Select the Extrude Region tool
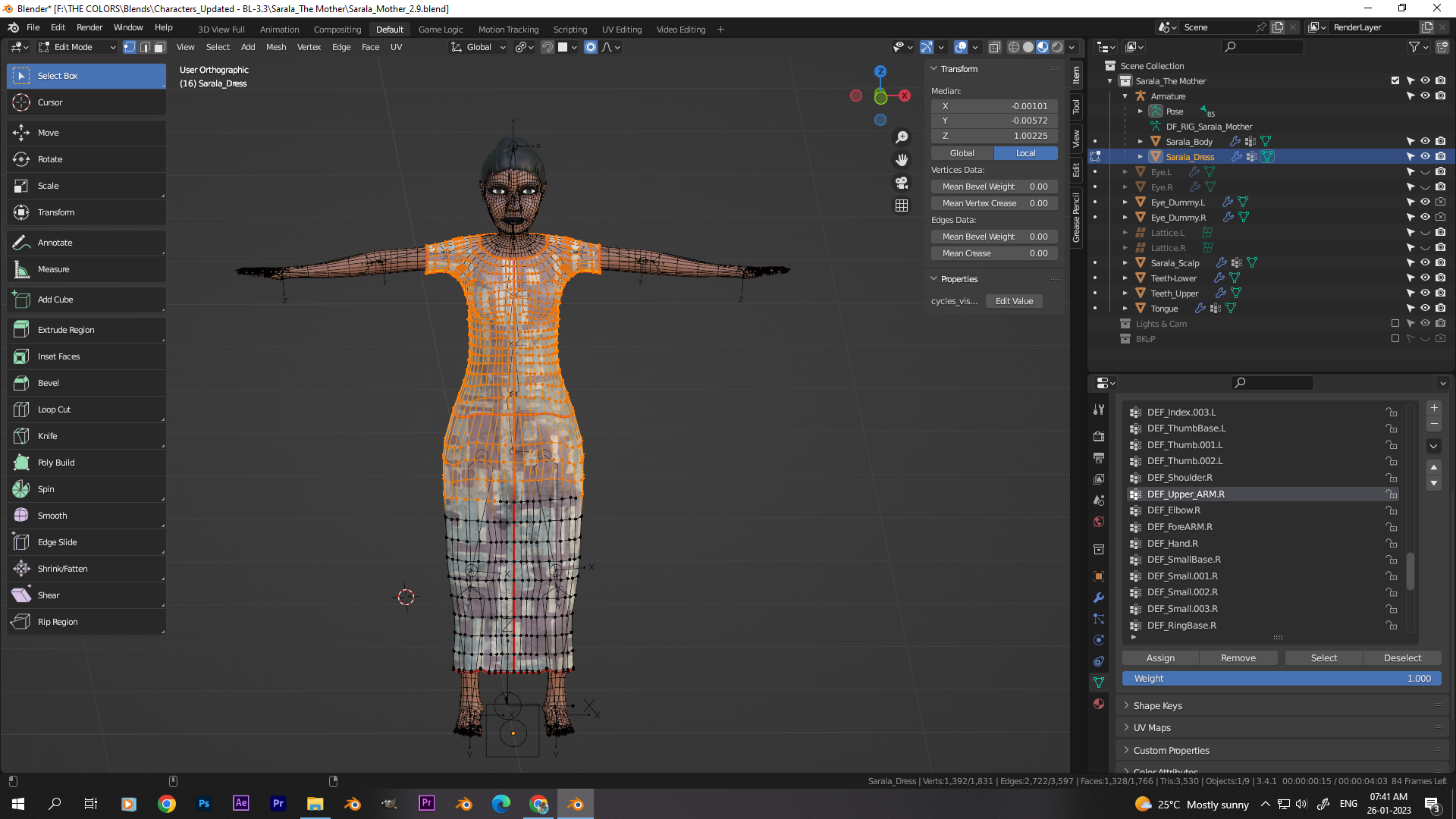This screenshot has width=1456, height=819. pos(86,330)
